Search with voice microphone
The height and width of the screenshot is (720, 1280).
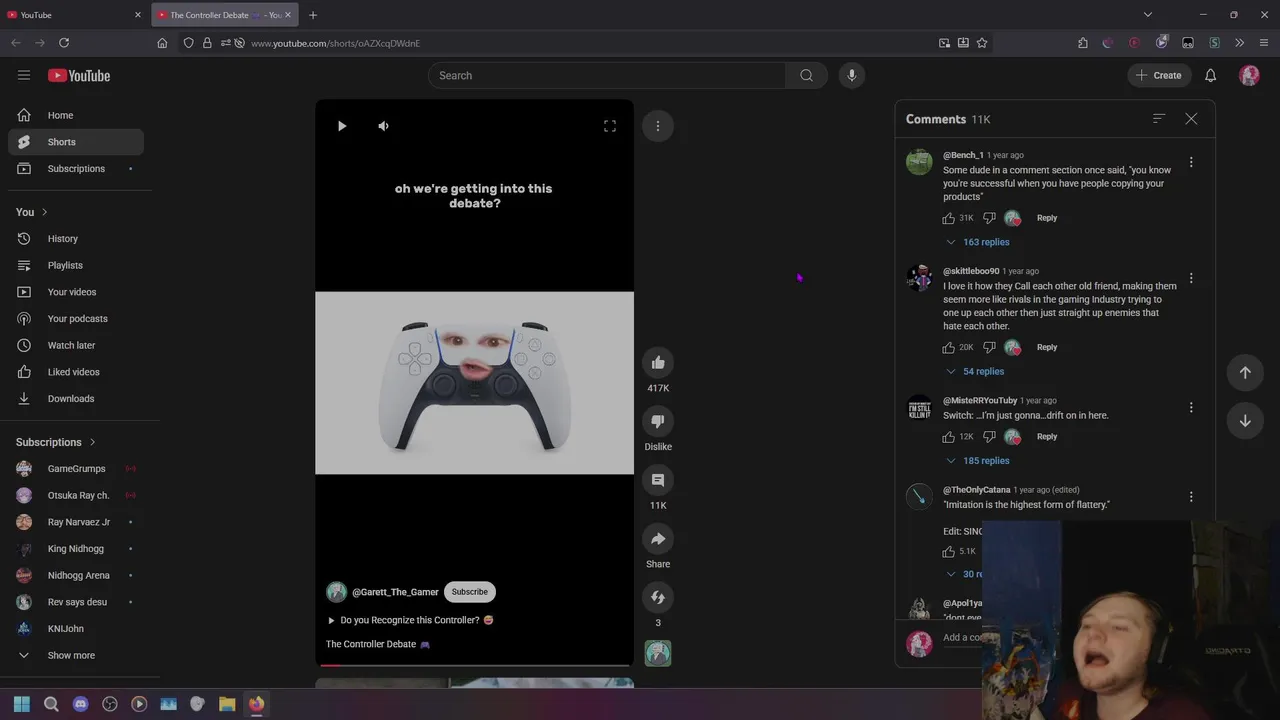coord(852,76)
